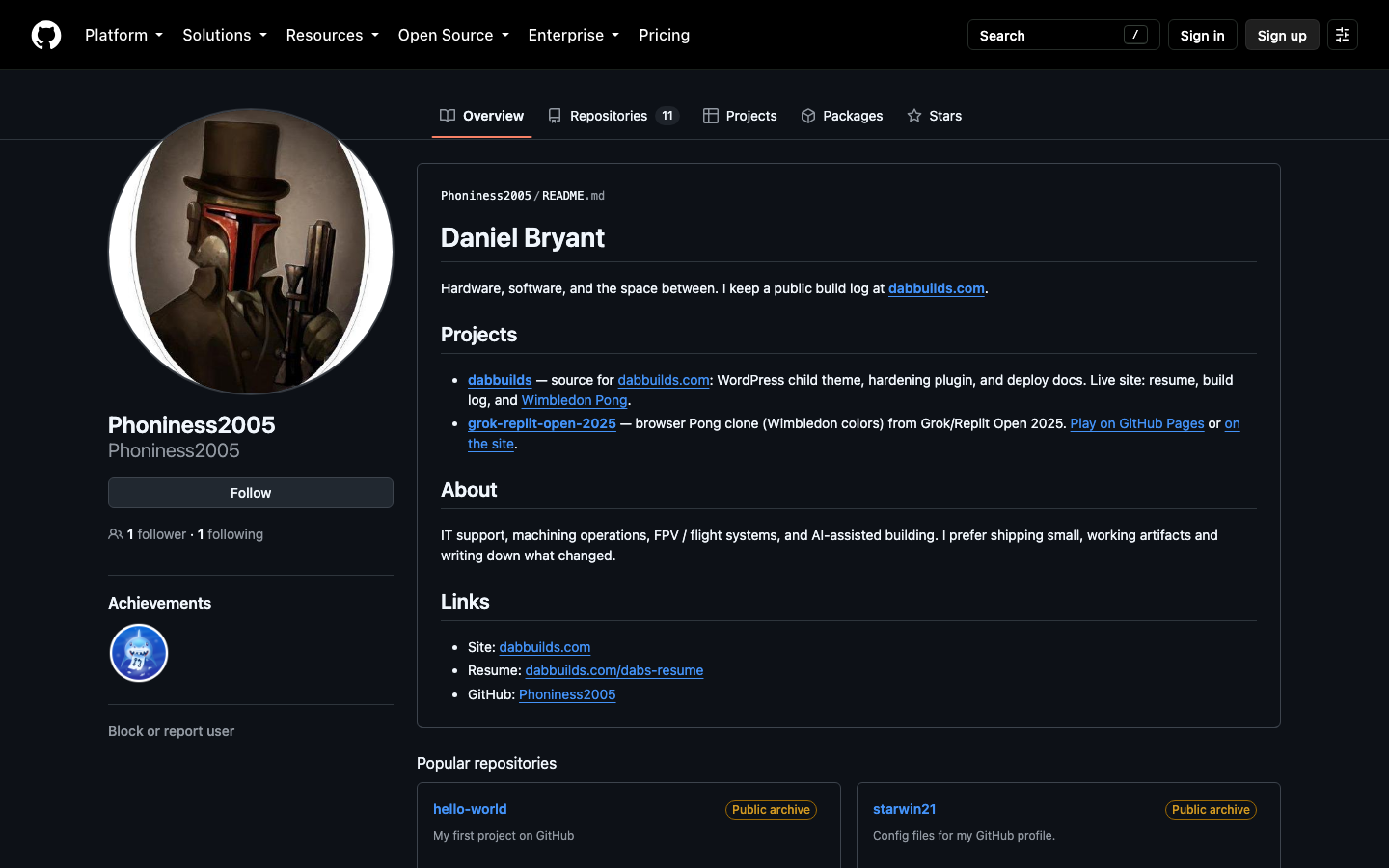The height and width of the screenshot is (868, 1389).
Task: Open dabbuilds.com link in intro sentence
Action: coord(937,288)
